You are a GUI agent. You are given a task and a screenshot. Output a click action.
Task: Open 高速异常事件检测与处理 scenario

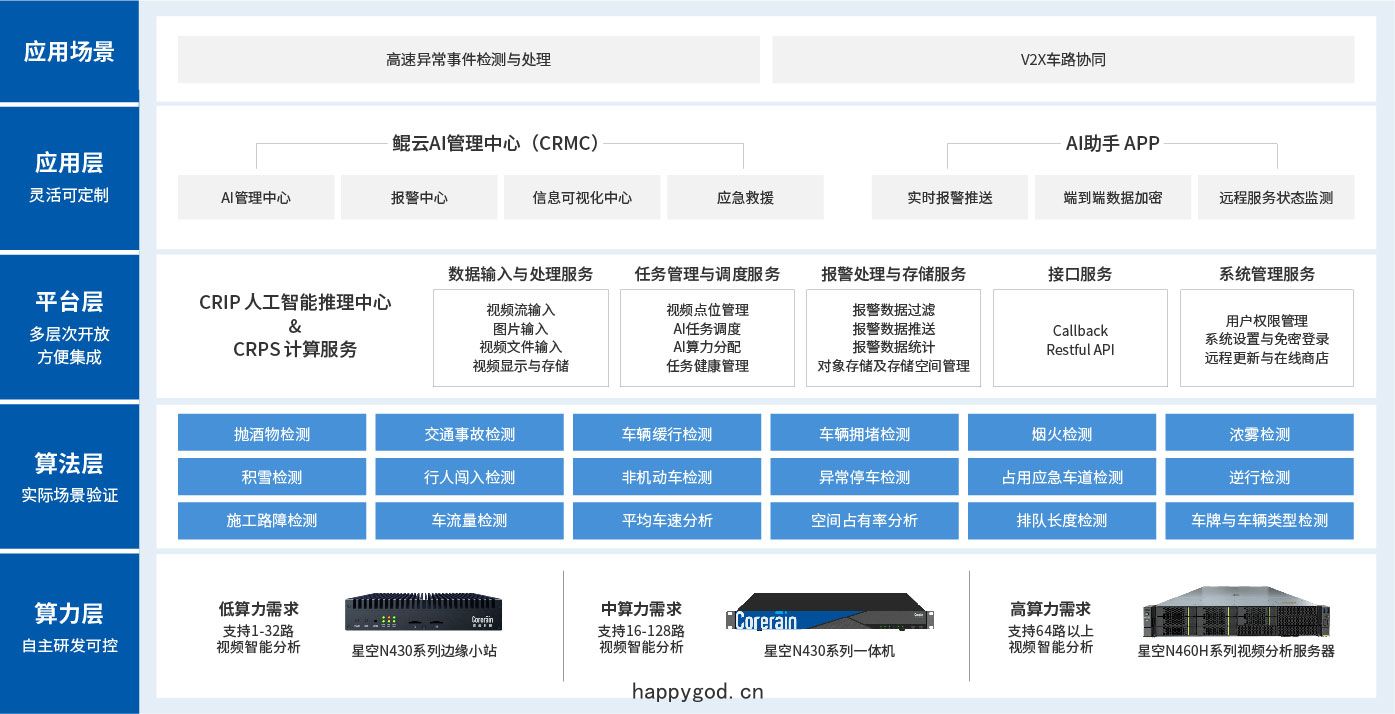pos(468,59)
